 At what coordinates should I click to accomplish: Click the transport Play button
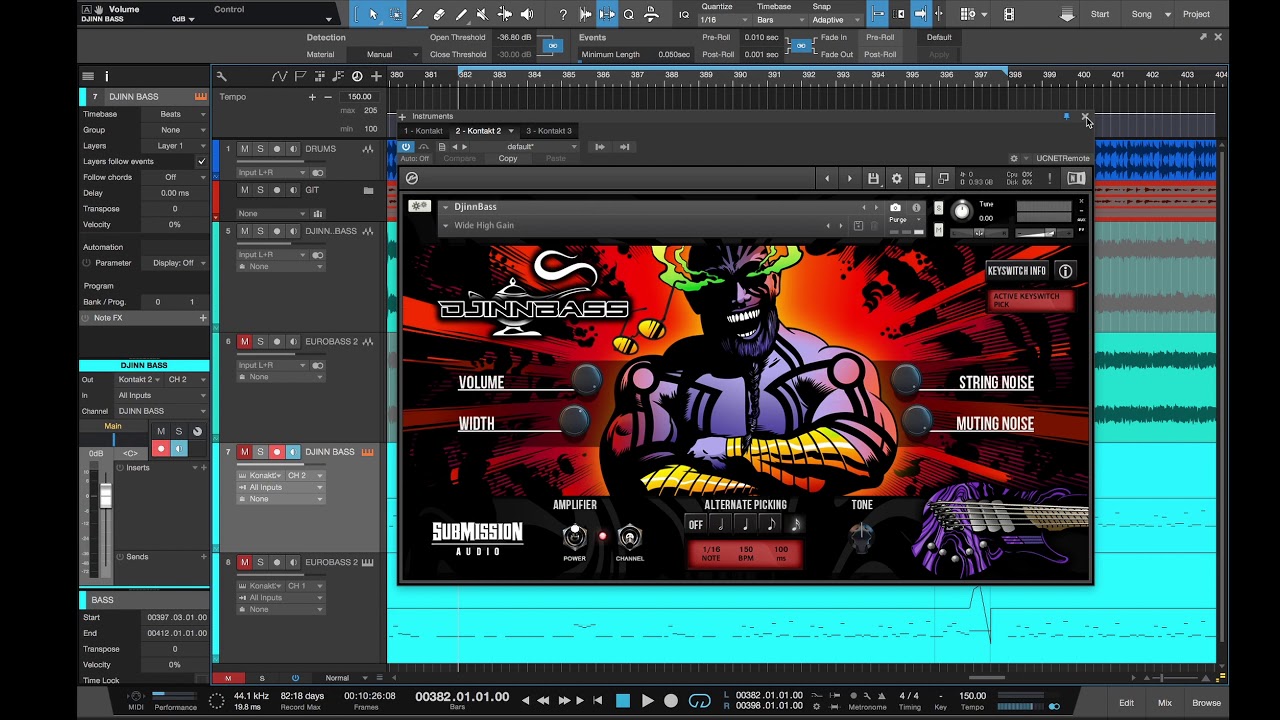coord(647,701)
